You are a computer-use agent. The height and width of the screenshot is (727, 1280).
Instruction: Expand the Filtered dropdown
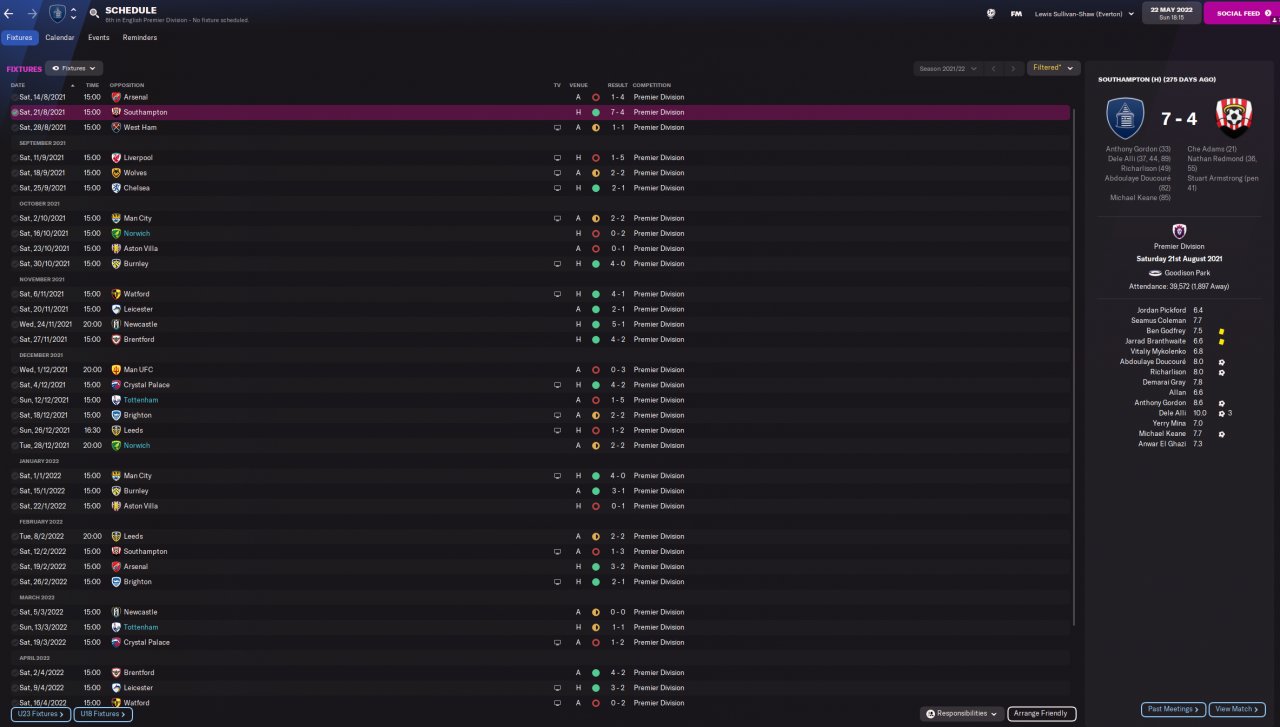coord(1054,68)
